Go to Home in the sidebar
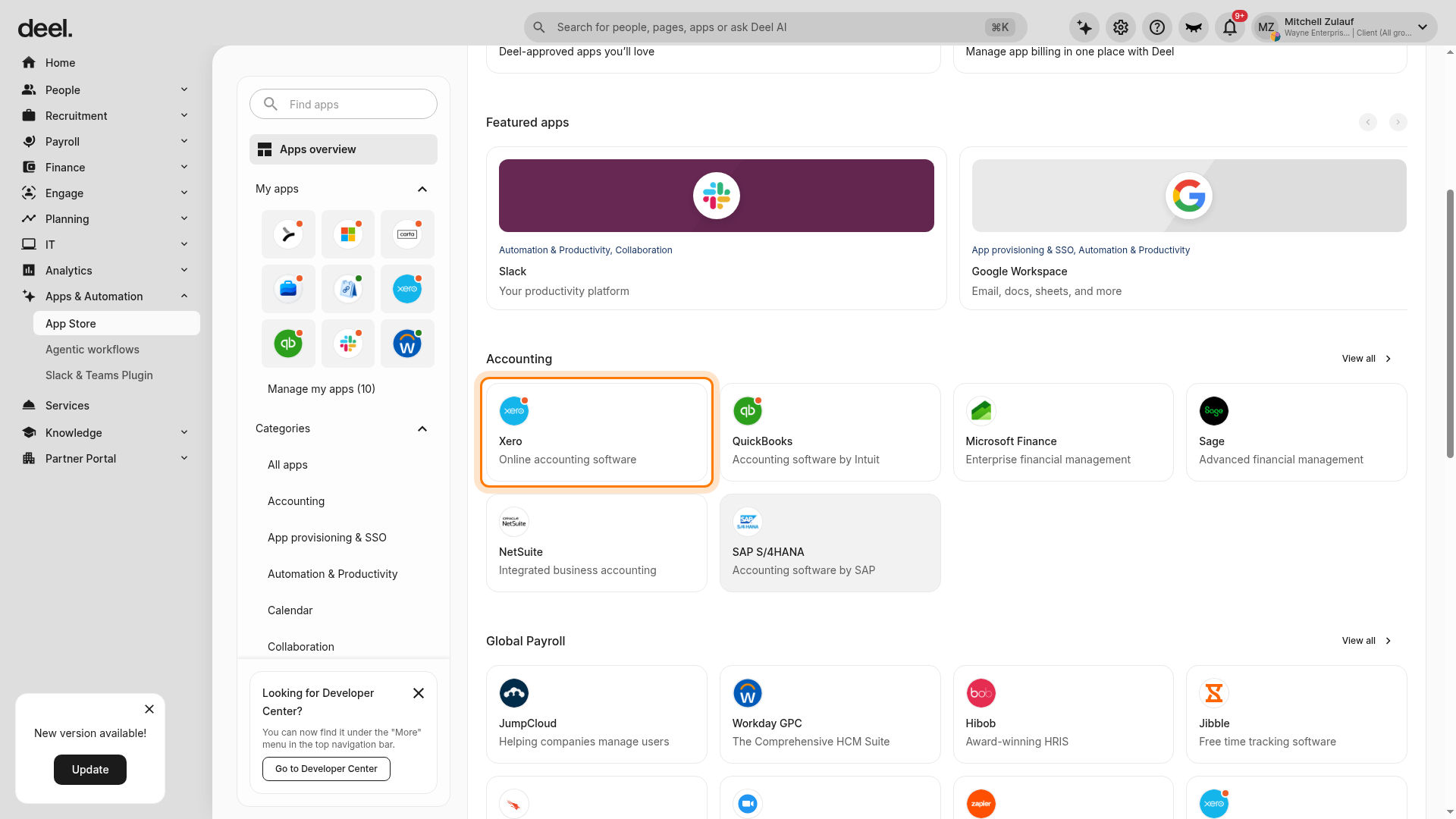 point(105,62)
